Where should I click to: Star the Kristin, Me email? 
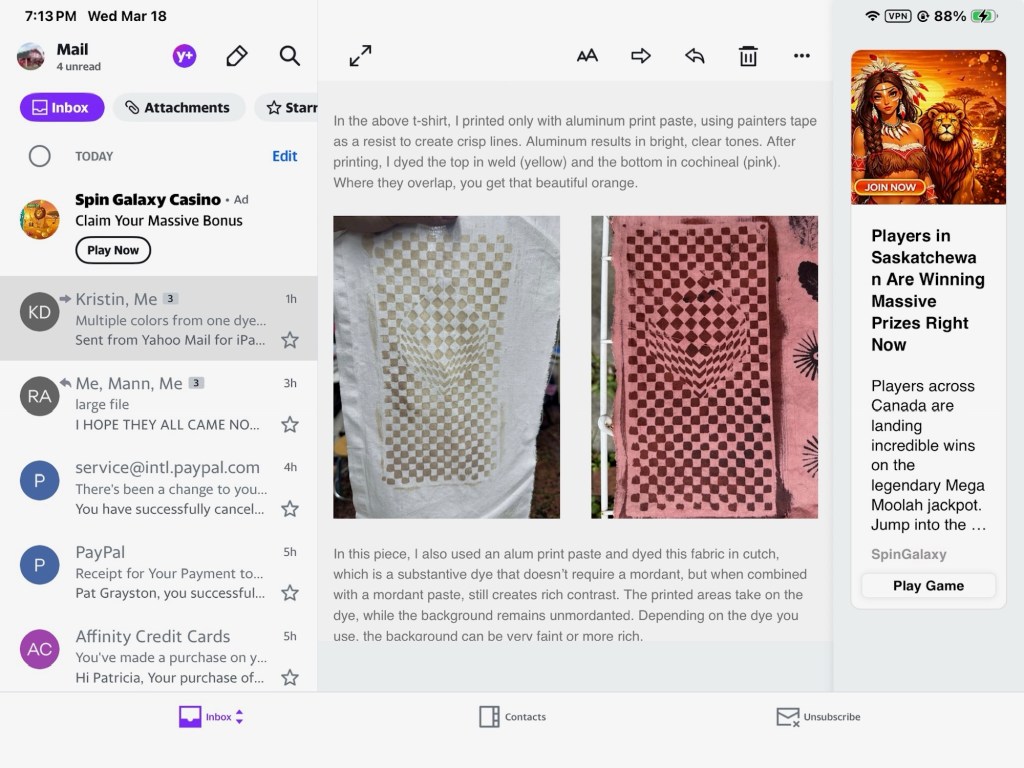(290, 340)
